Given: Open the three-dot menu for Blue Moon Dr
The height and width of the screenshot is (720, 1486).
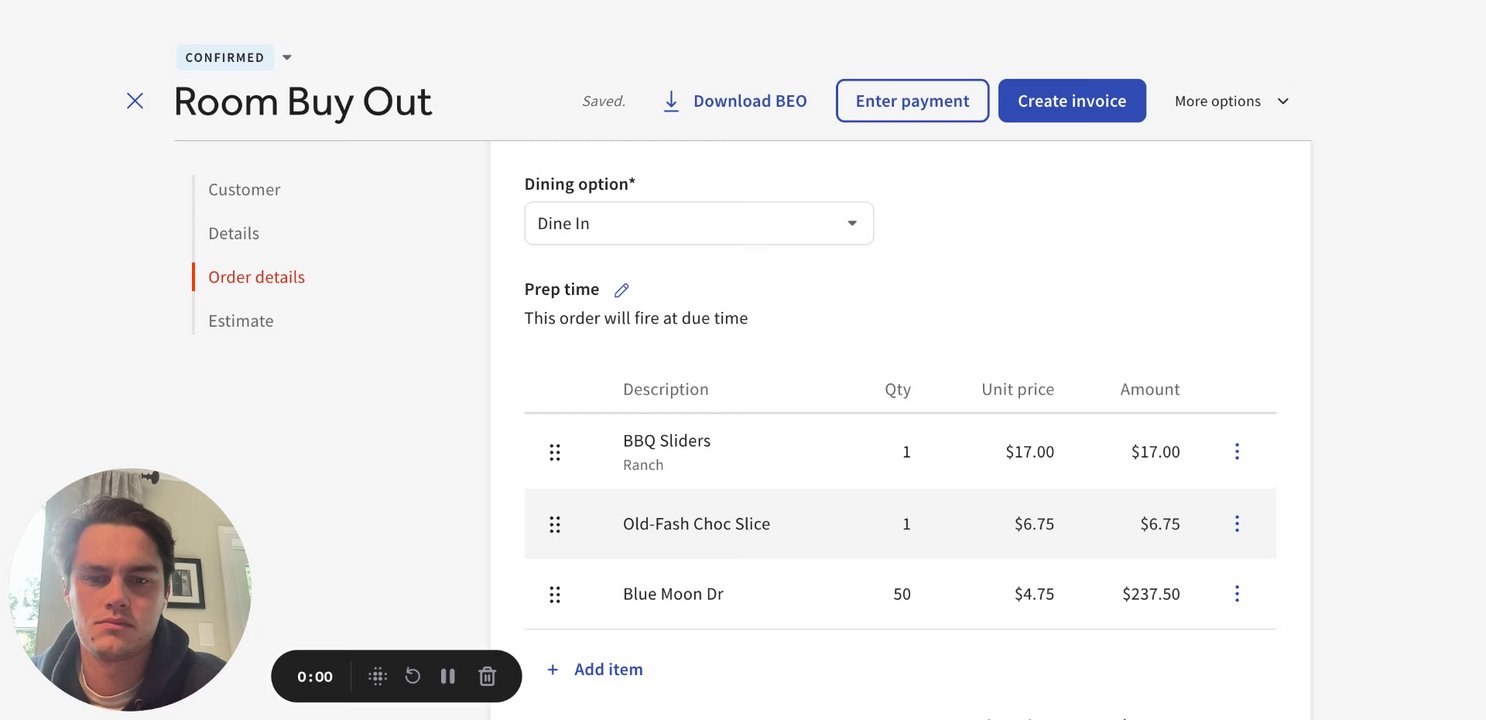Looking at the screenshot, I should click(1237, 594).
